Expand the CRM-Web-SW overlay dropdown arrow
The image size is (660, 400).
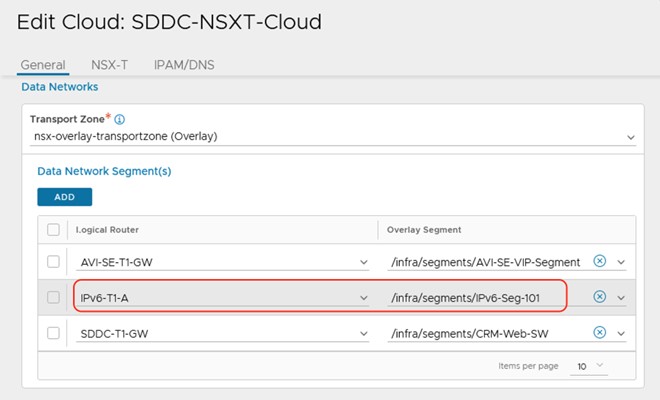[621, 333]
